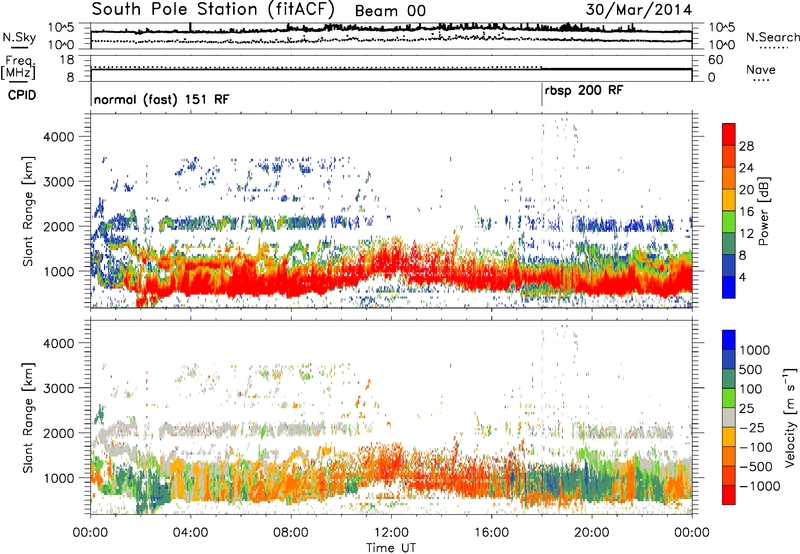Click the "28" Power colorbar value
The width and height of the screenshot is (800, 554).
click(746, 146)
